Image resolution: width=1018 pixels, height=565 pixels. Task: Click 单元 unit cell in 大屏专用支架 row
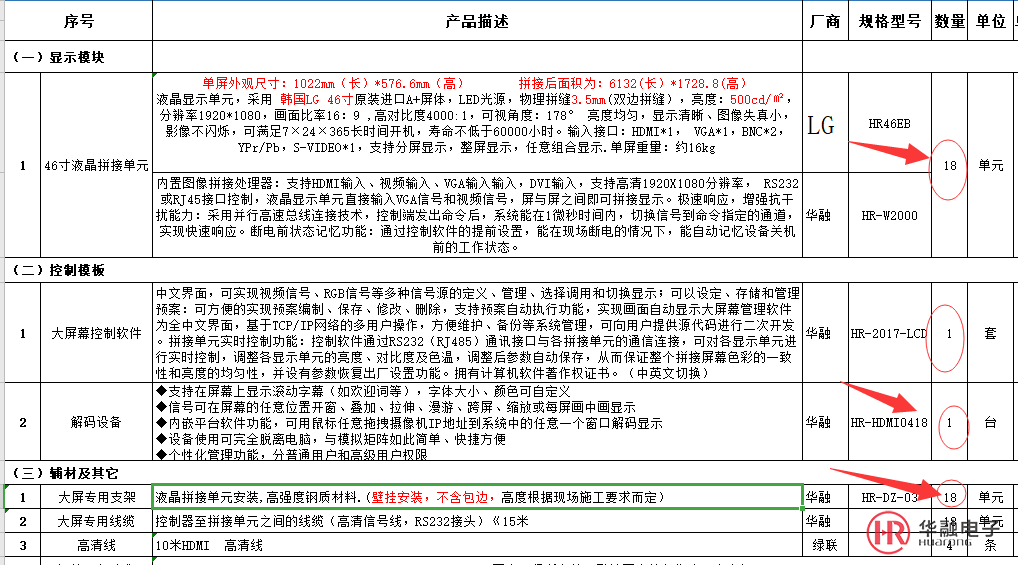click(x=991, y=497)
